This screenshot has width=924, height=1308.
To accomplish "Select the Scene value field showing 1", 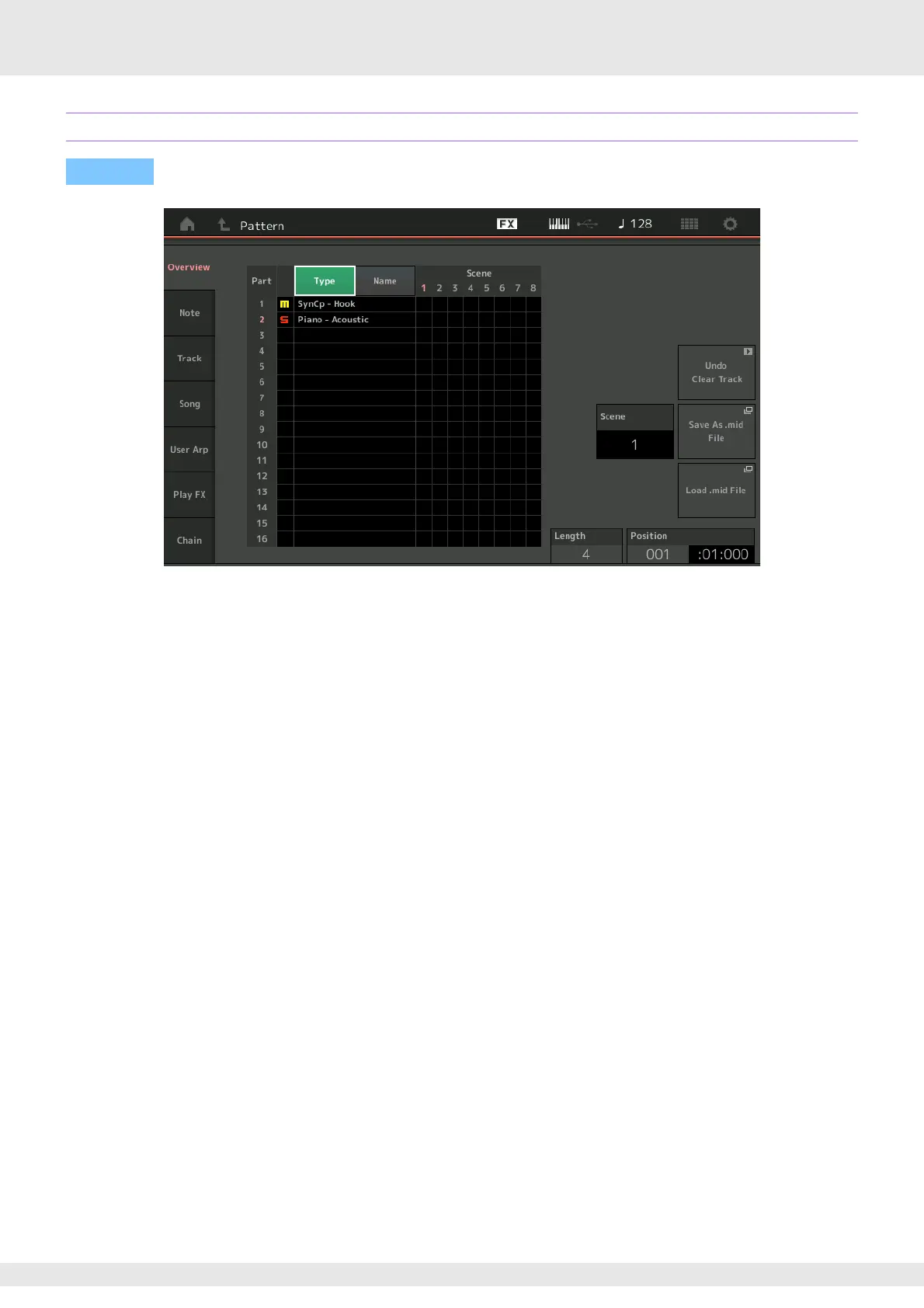I will pyautogui.click(x=635, y=444).
